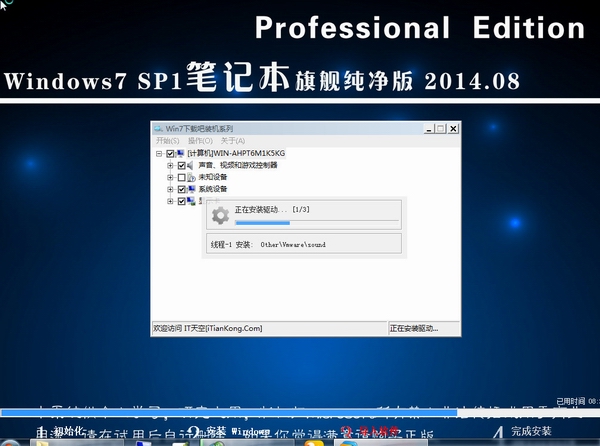Click the driver install progress bar [1/3]
Image resolution: width=600 pixels, height=446 pixels.
[317, 223]
